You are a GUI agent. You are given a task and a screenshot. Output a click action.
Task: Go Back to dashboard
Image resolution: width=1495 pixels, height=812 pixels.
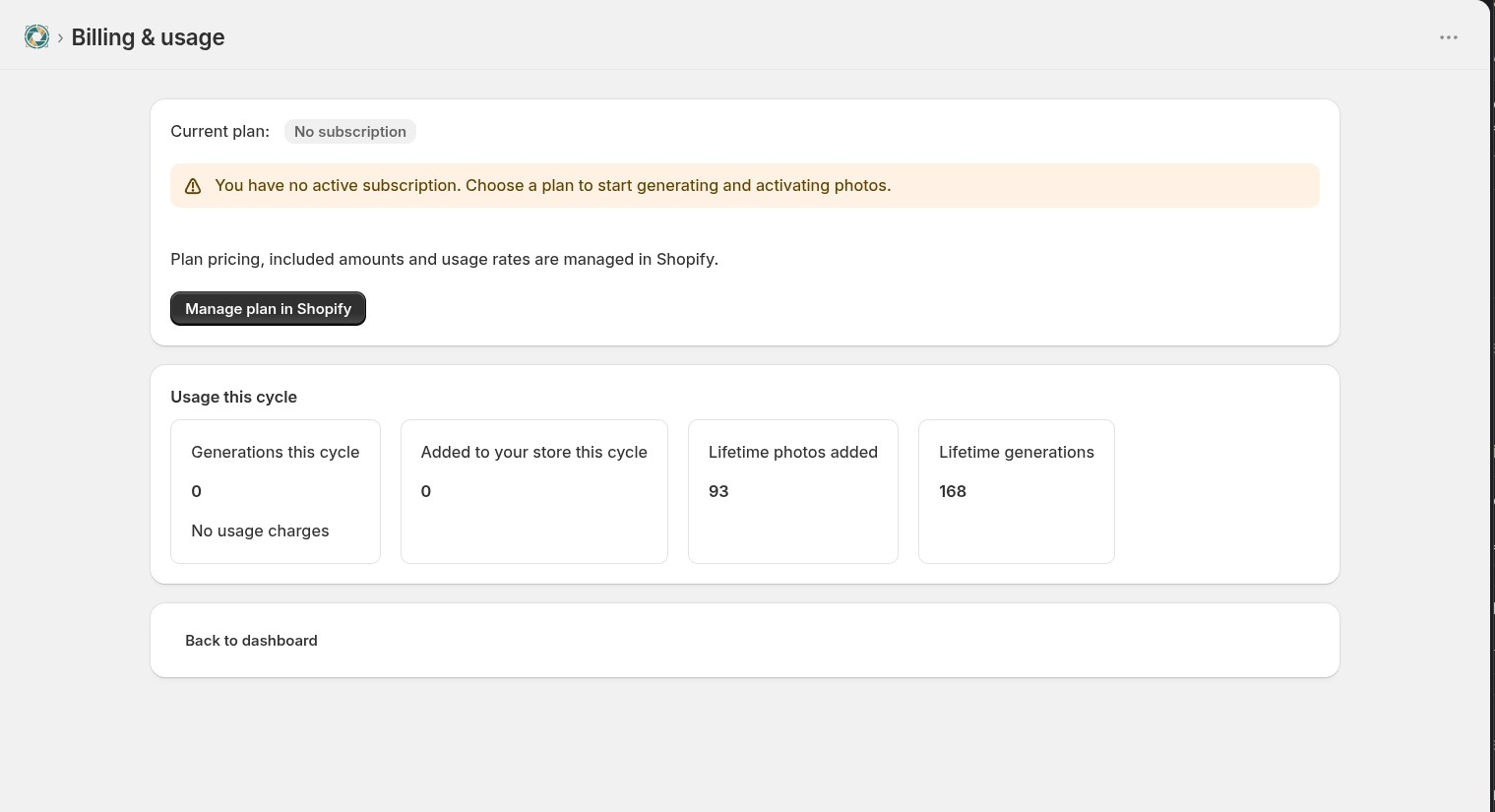(x=251, y=641)
